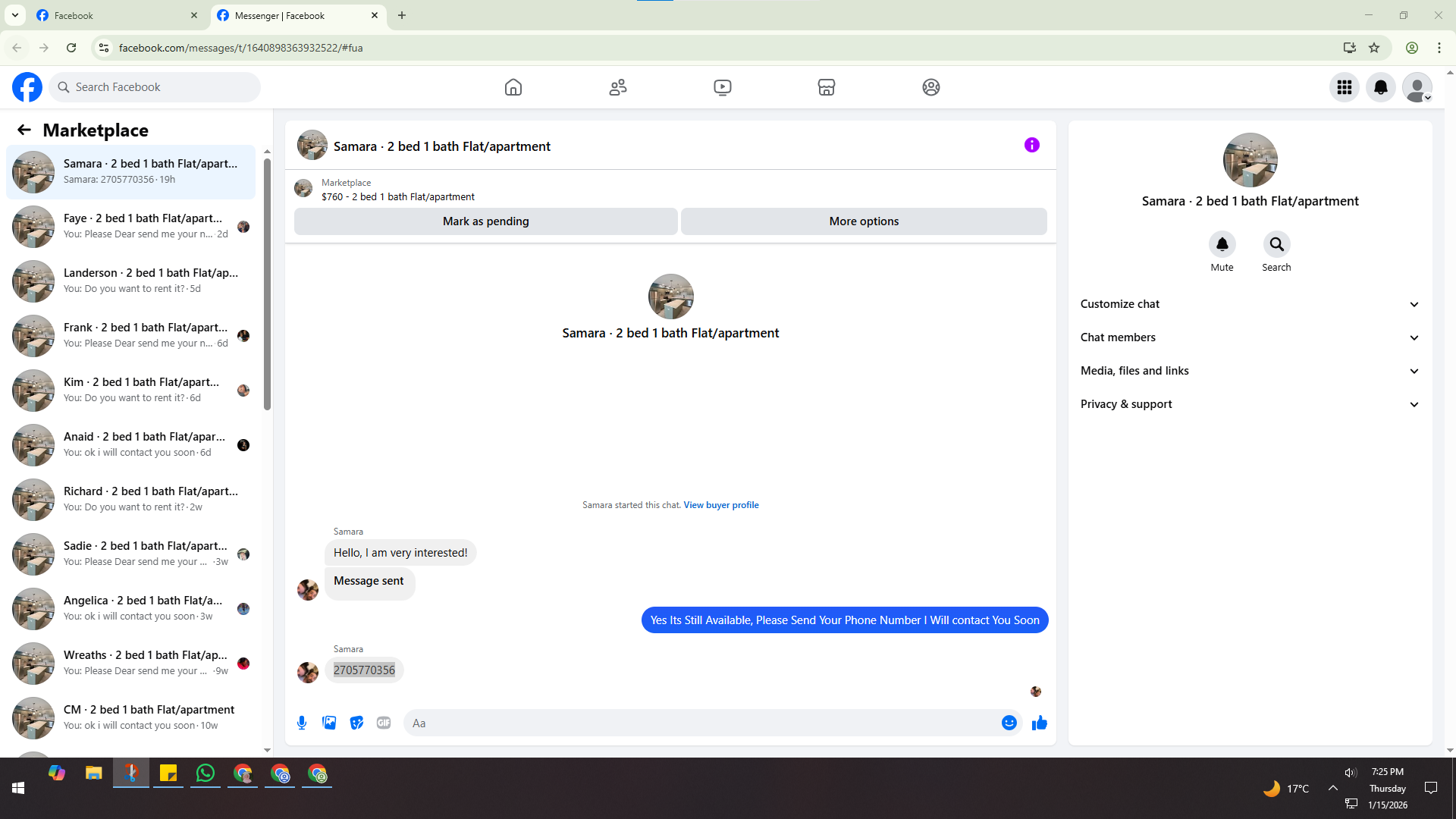This screenshot has width=1456, height=819.
Task: Toggle the conversation information panel
Action: (x=1031, y=145)
